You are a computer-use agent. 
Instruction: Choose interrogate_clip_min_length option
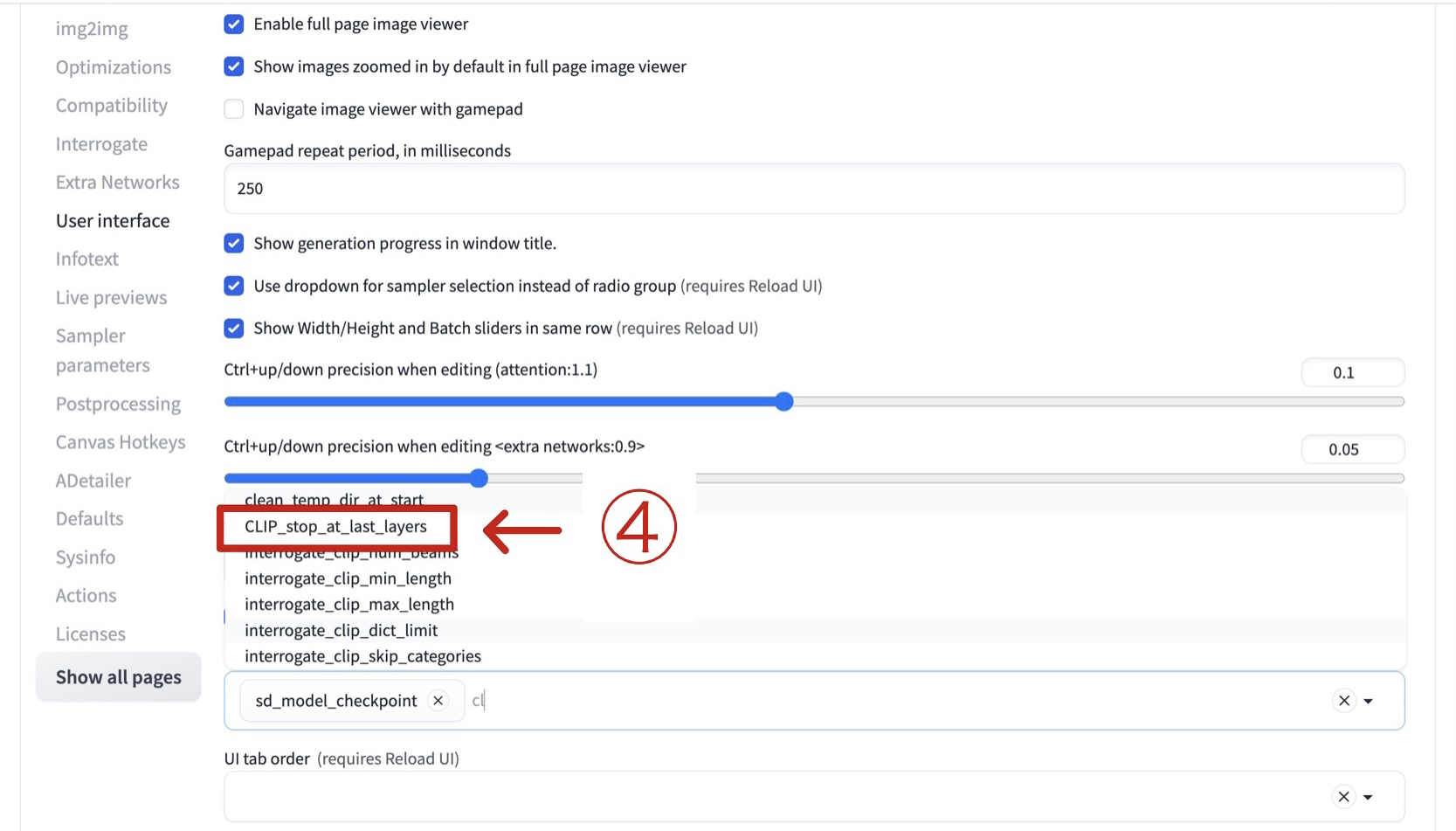(x=348, y=578)
